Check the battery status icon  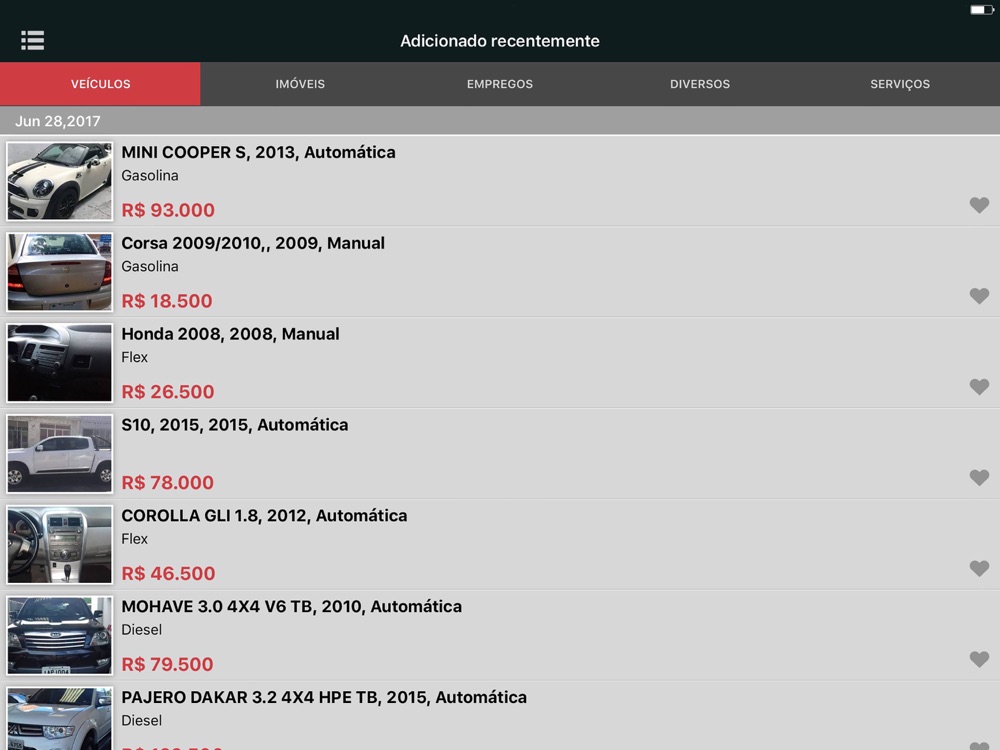(982, 10)
